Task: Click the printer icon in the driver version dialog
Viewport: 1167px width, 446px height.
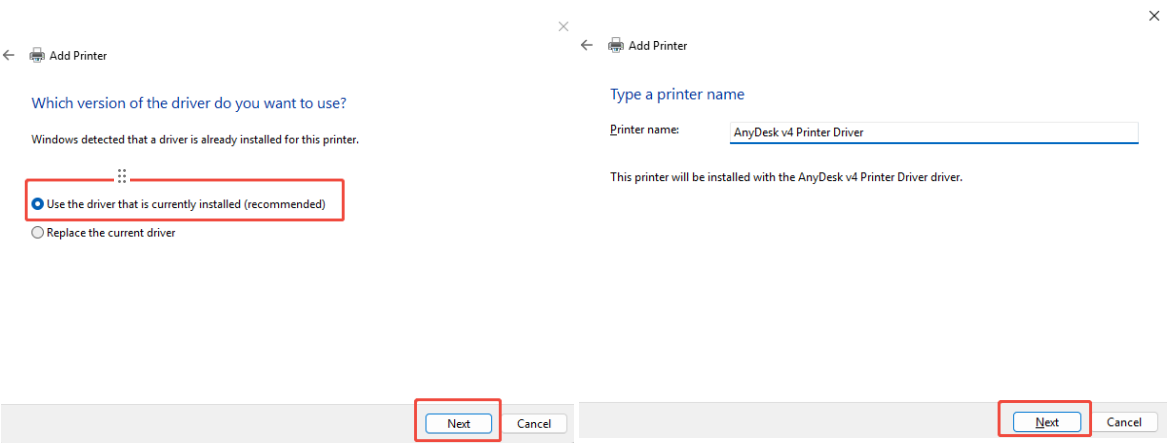Action: (x=37, y=56)
